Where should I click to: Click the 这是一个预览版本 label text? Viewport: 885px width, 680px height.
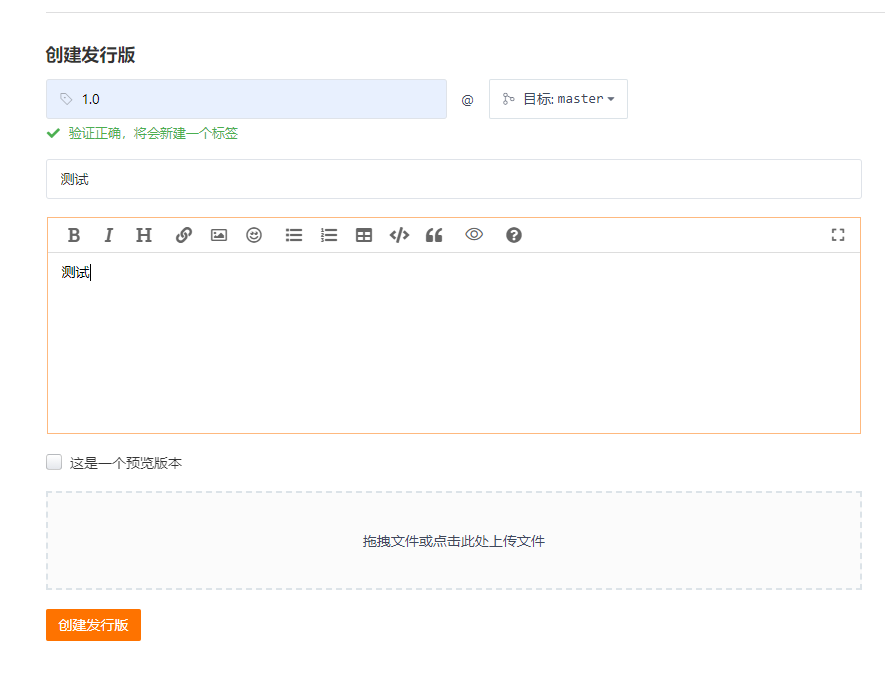(126, 463)
